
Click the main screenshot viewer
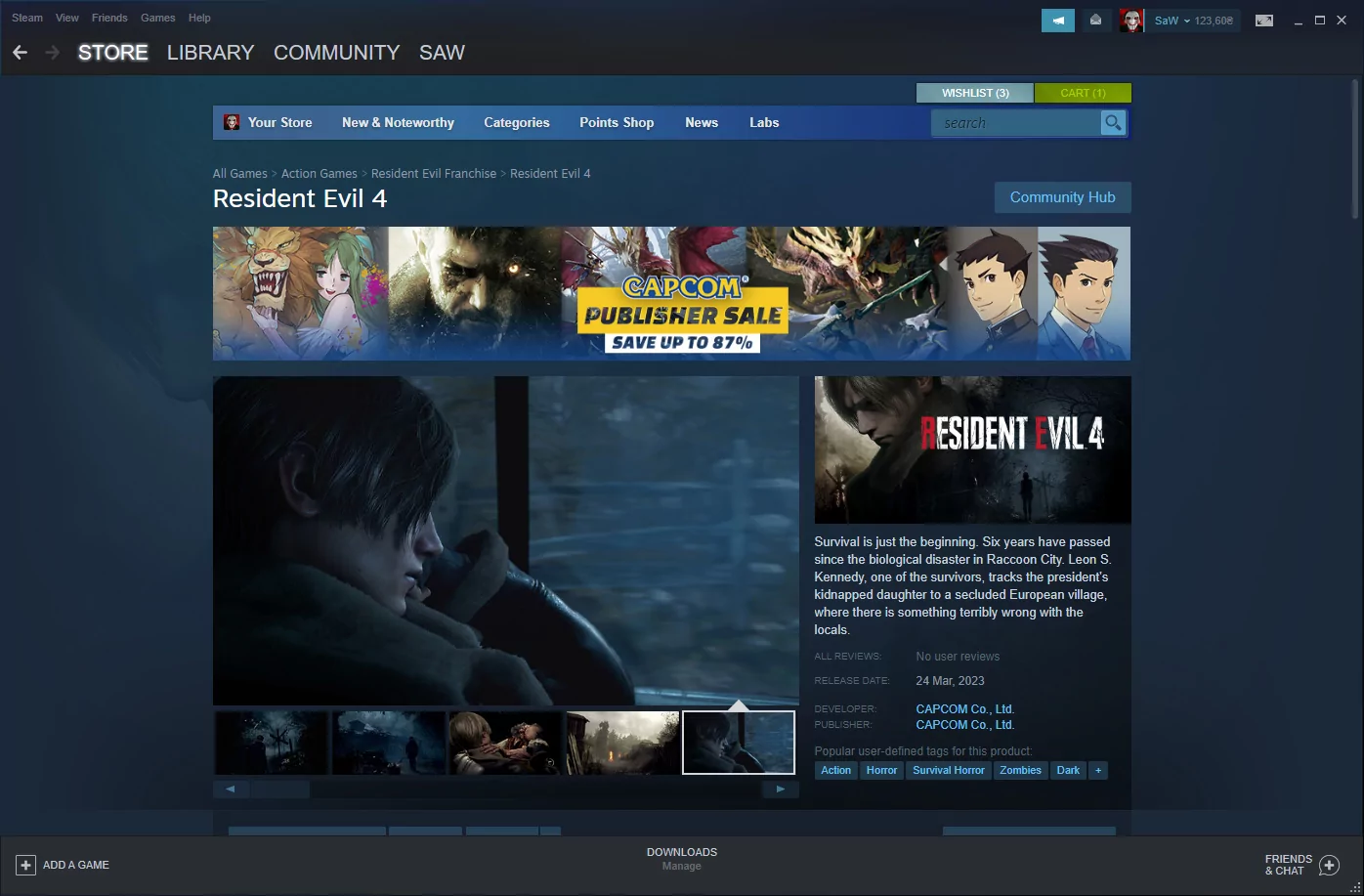506,540
